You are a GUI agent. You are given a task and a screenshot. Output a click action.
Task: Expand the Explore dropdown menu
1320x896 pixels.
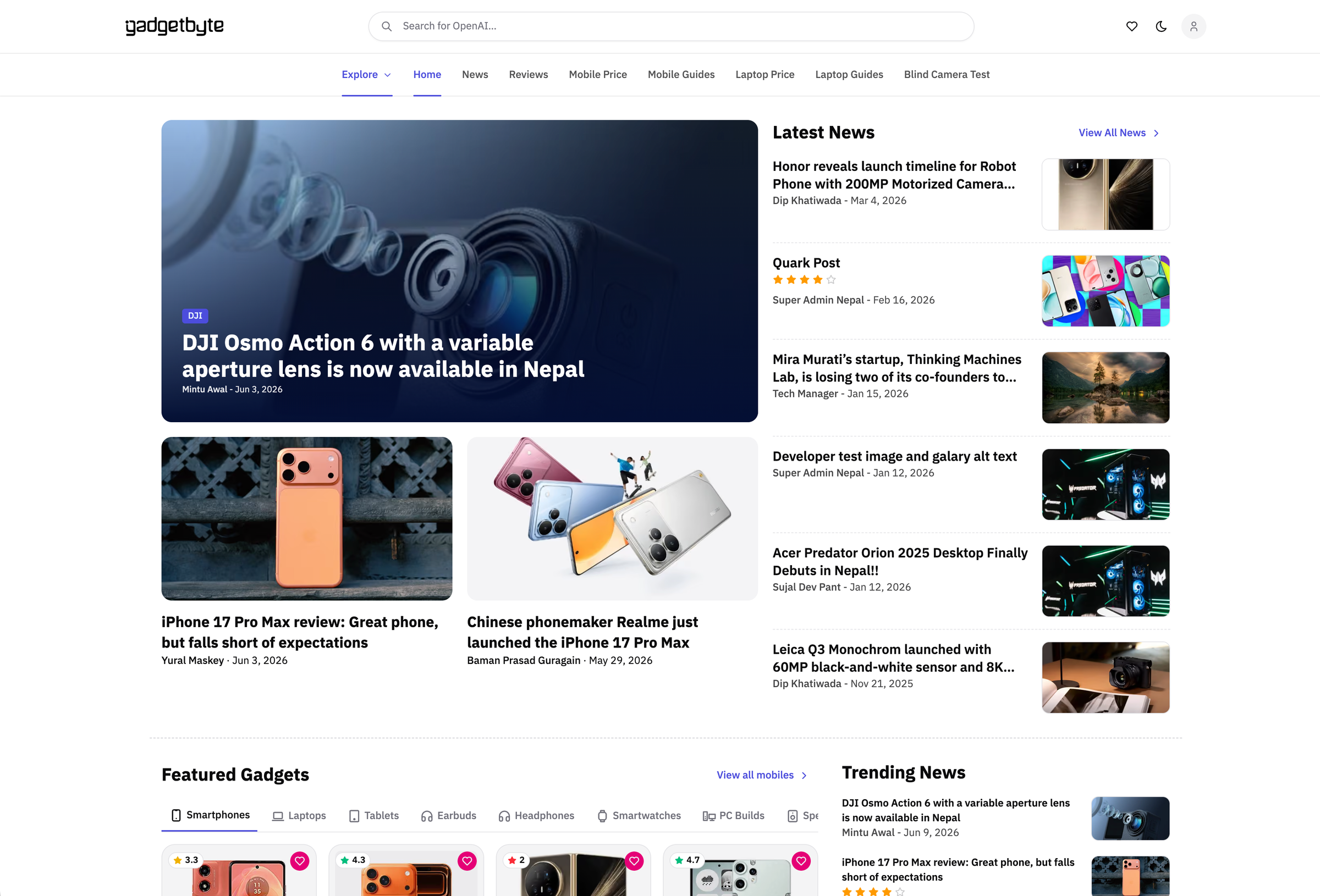point(366,74)
